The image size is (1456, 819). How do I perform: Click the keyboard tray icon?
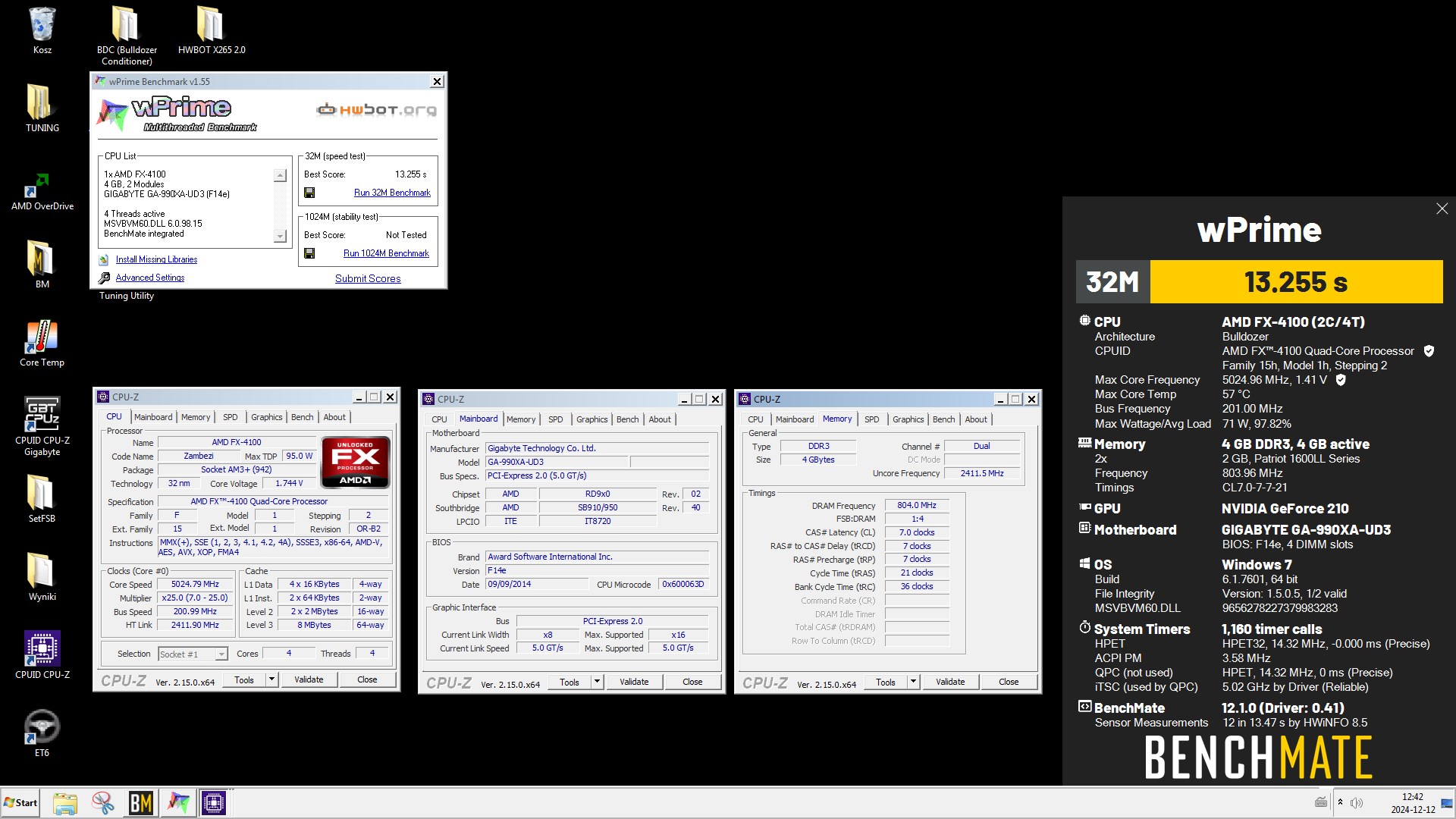pos(1321,802)
